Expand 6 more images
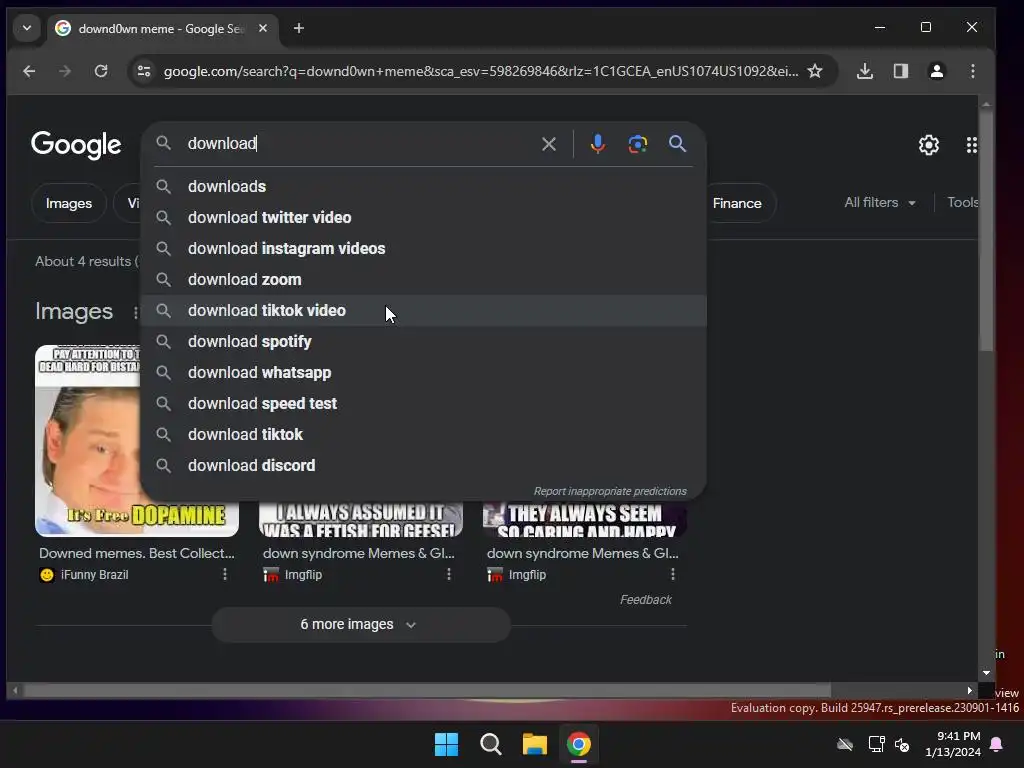Viewport: 1024px width, 768px height. pos(360,624)
